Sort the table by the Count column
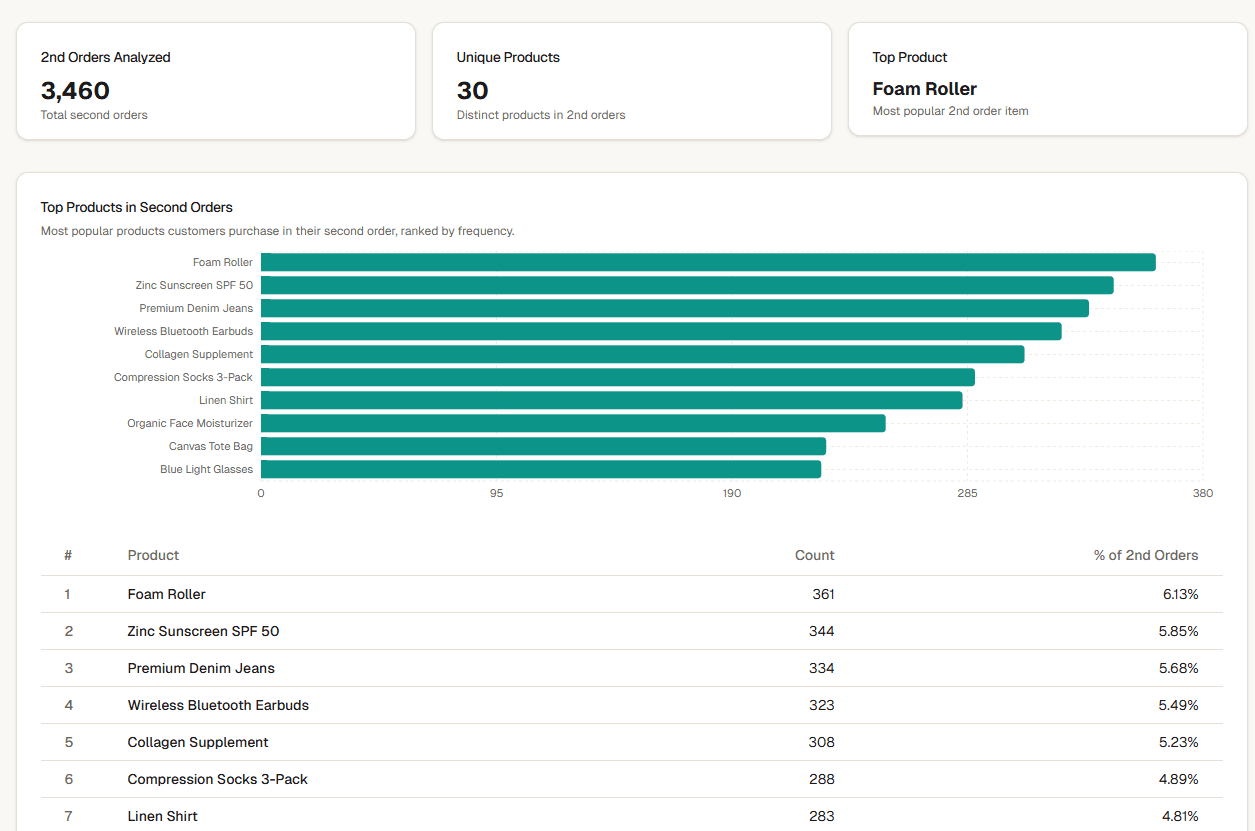 coord(814,555)
